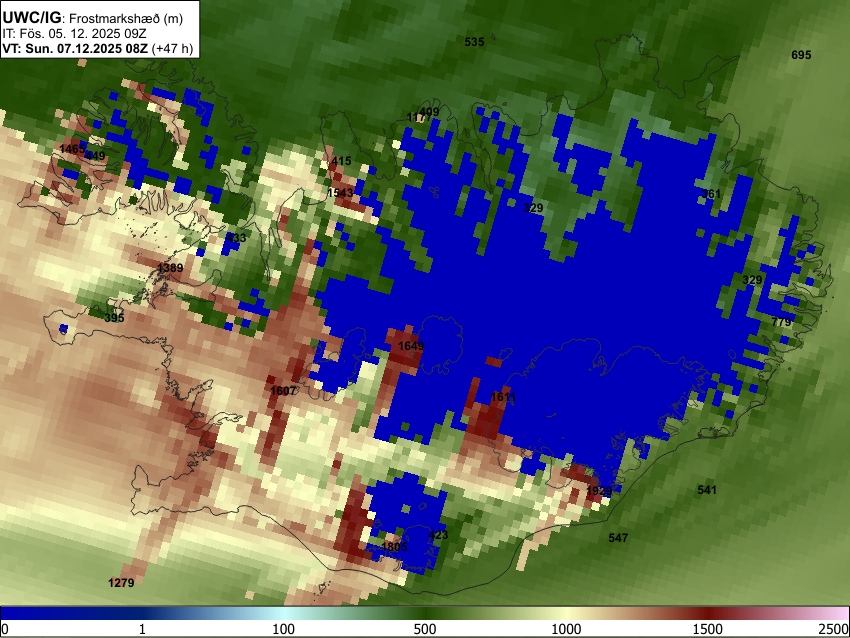The image size is (850, 638).
Task: Click the map value 1465
Action: [x=72, y=149]
